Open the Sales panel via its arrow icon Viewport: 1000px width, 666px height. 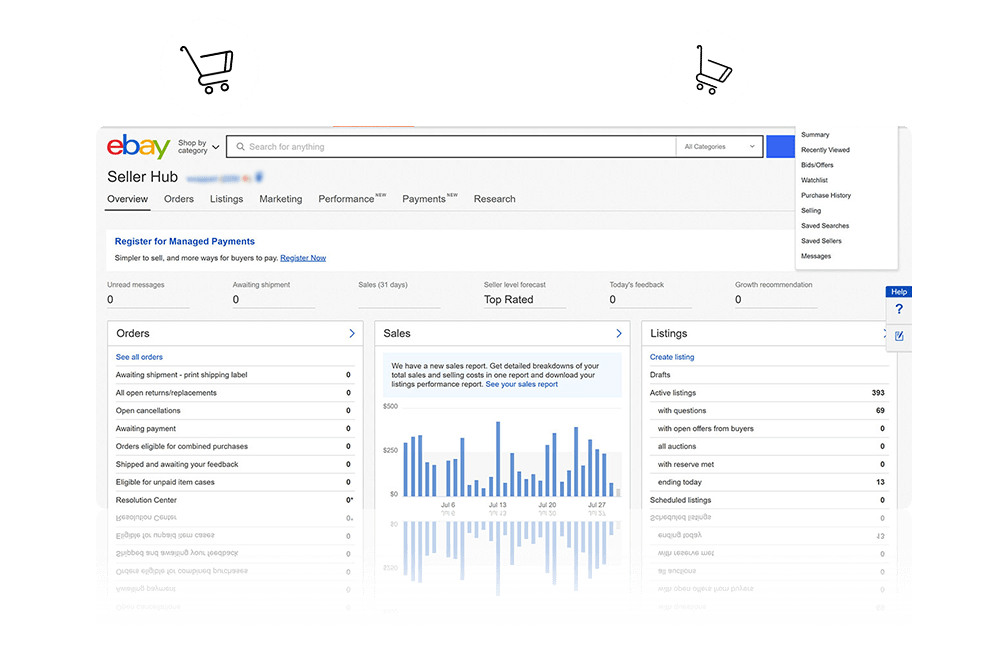point(617,333)
